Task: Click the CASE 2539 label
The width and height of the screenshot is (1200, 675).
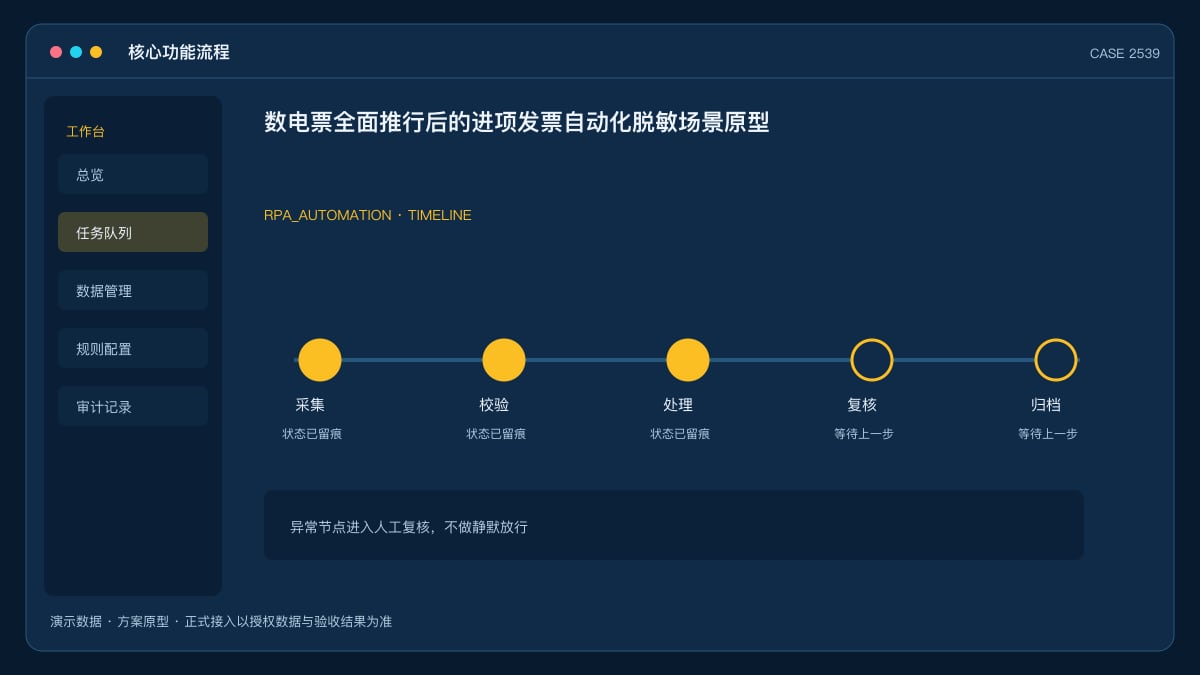Action: click(1125, 53)
